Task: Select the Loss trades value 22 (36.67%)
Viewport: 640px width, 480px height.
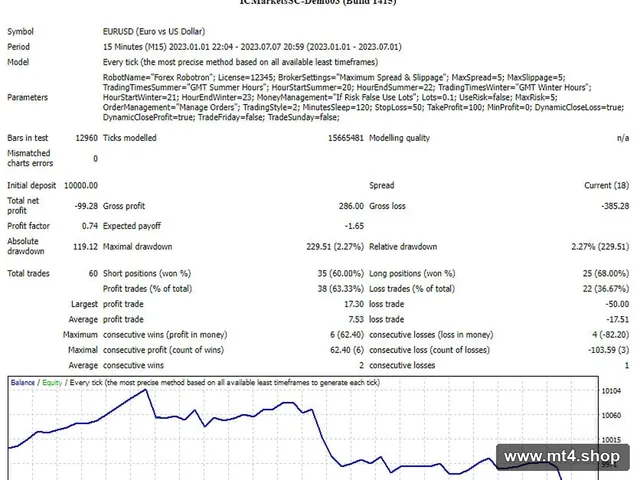Action: [606, 289]
